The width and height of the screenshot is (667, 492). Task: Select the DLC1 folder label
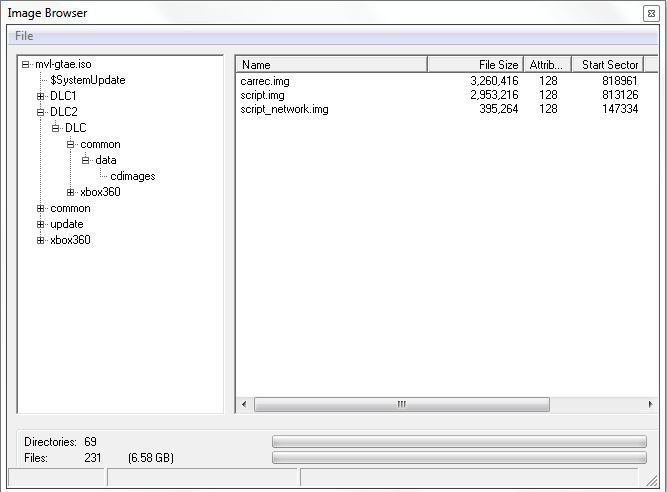(63, 96)
